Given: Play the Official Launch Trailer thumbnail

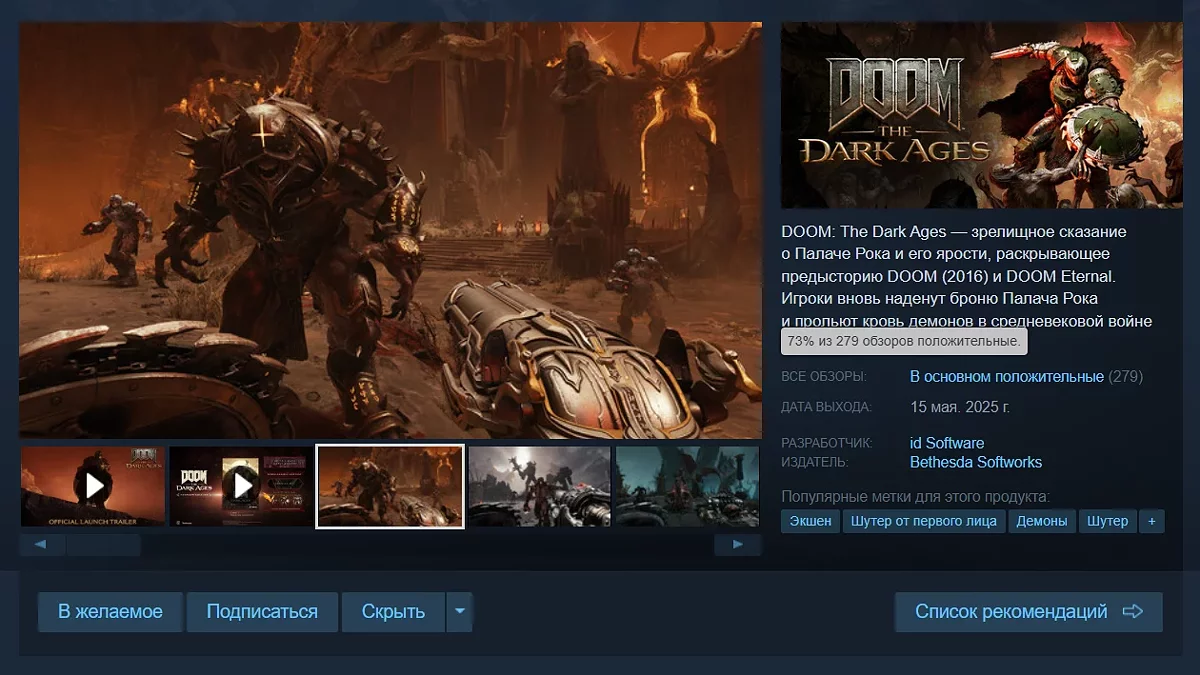Looking at the screenshot, I should (93, 486).
